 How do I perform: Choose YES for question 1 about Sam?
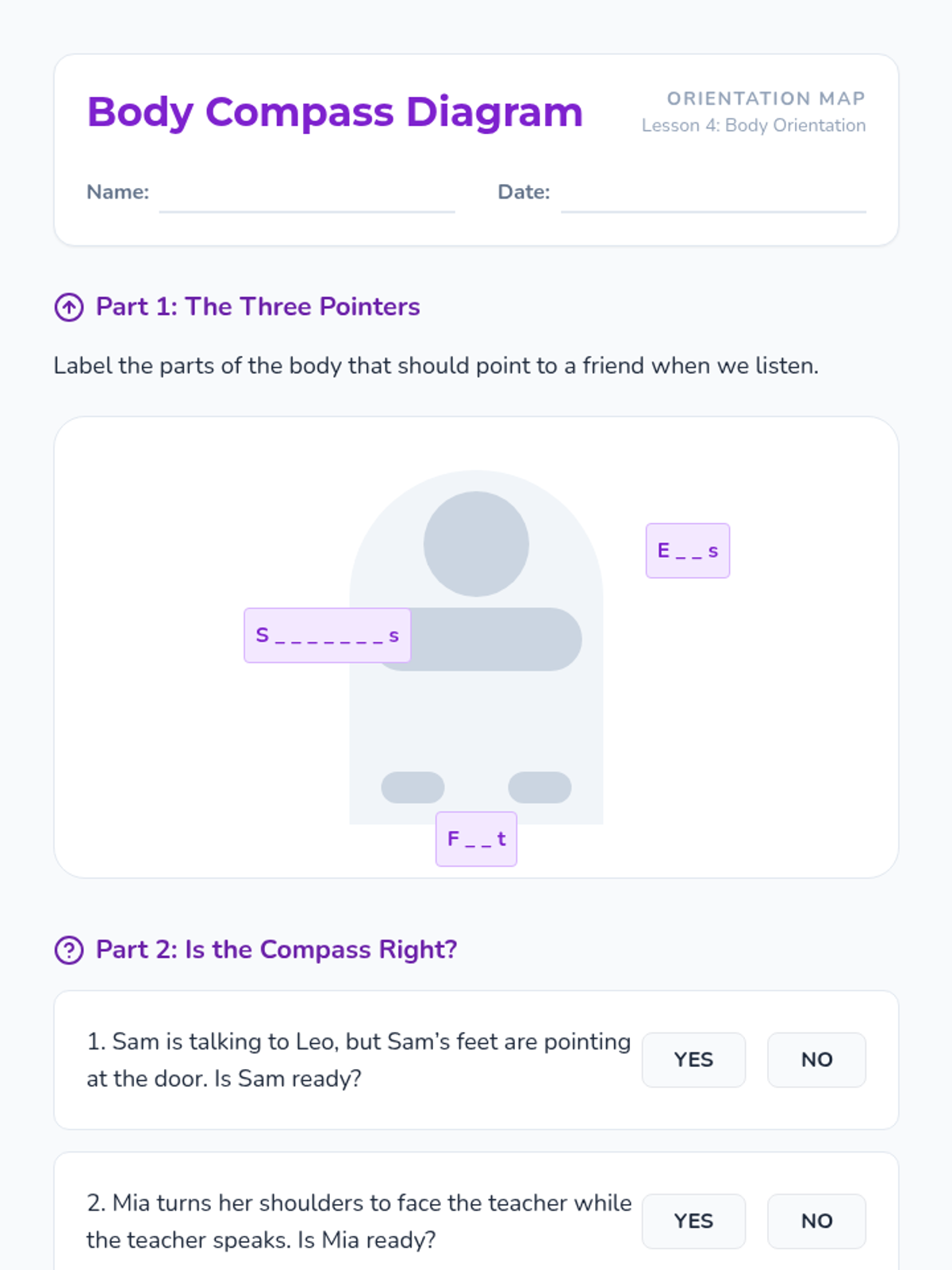pyautogui.click(x=693, y=1060)
